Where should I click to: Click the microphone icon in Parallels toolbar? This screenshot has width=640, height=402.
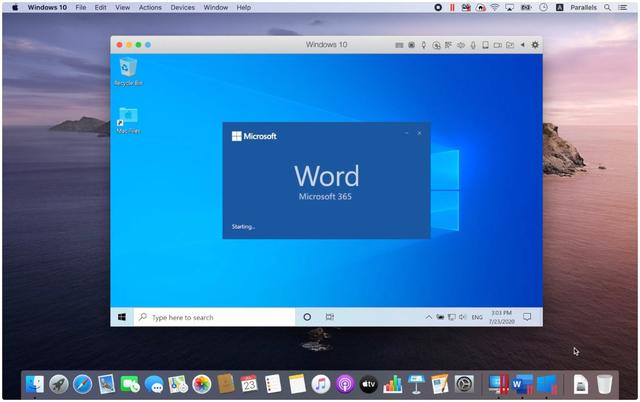pyautogui.click(x=424, y=45)
